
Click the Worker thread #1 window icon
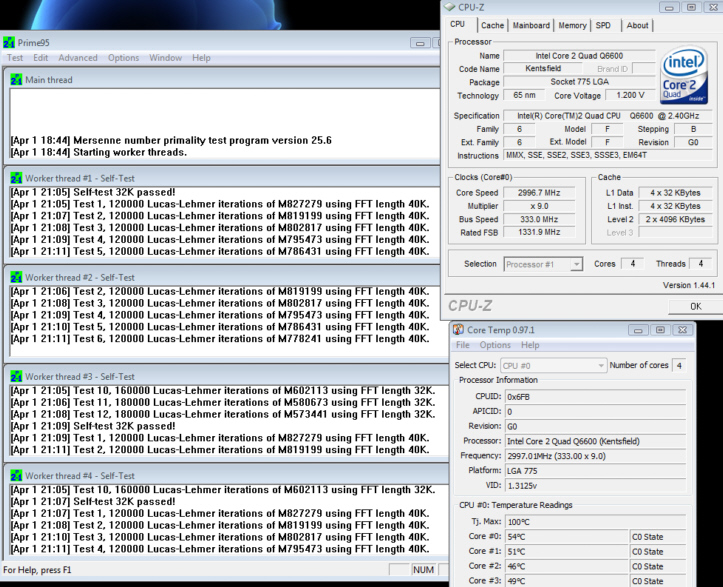16,178
